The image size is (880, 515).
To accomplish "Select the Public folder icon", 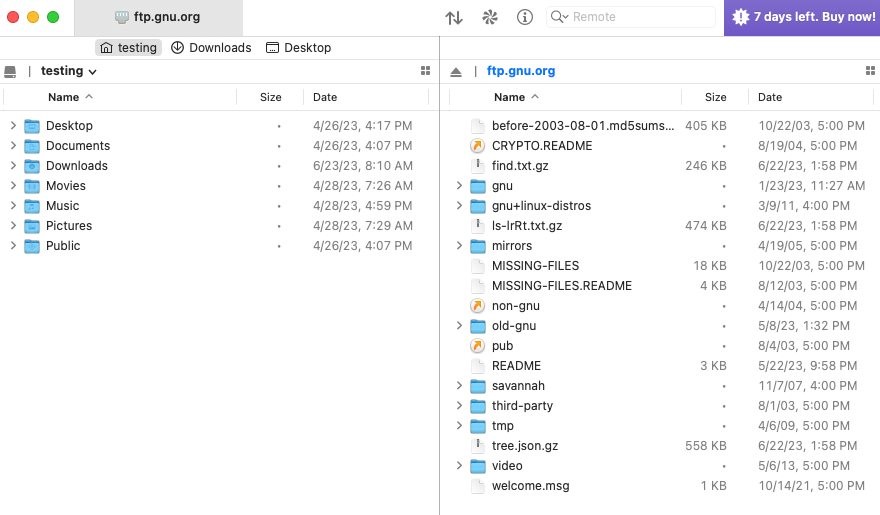I will coord(32,246).
